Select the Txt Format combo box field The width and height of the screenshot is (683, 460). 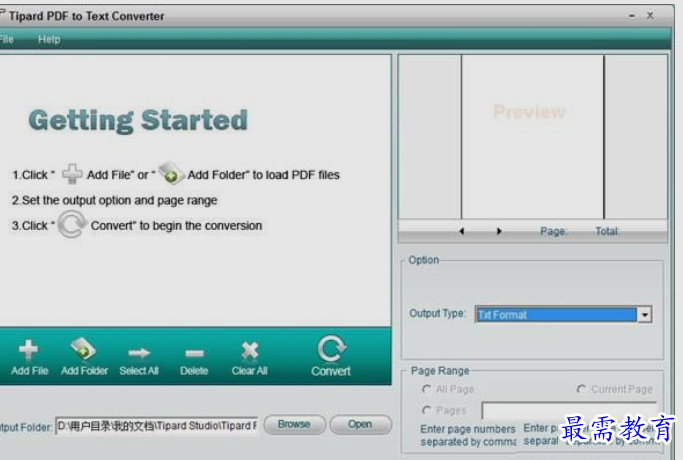click(x=556, y=314)
